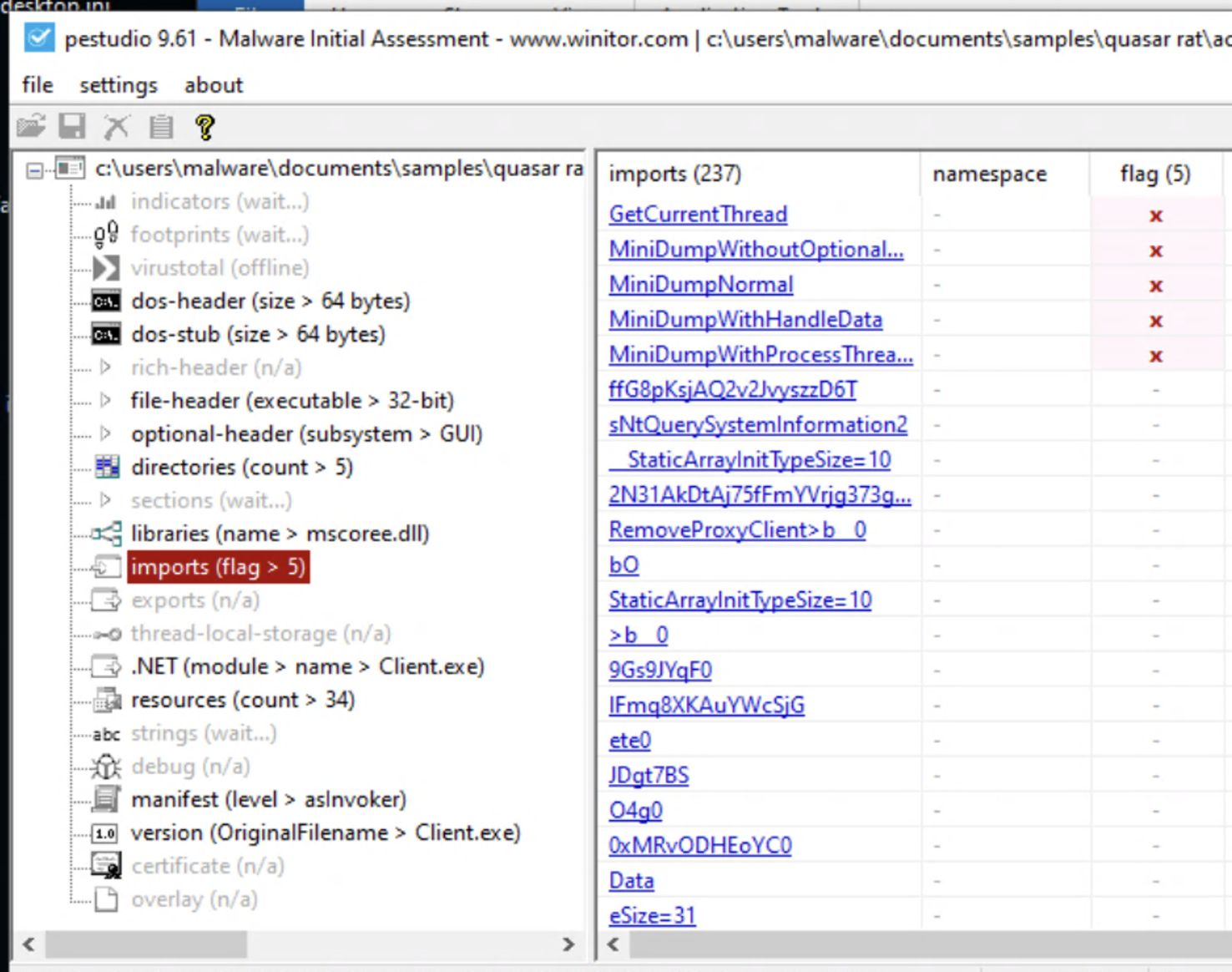The image size is (1232, 972).
Task: Click the imports table scrollbar left arrow
Action: 613,944
